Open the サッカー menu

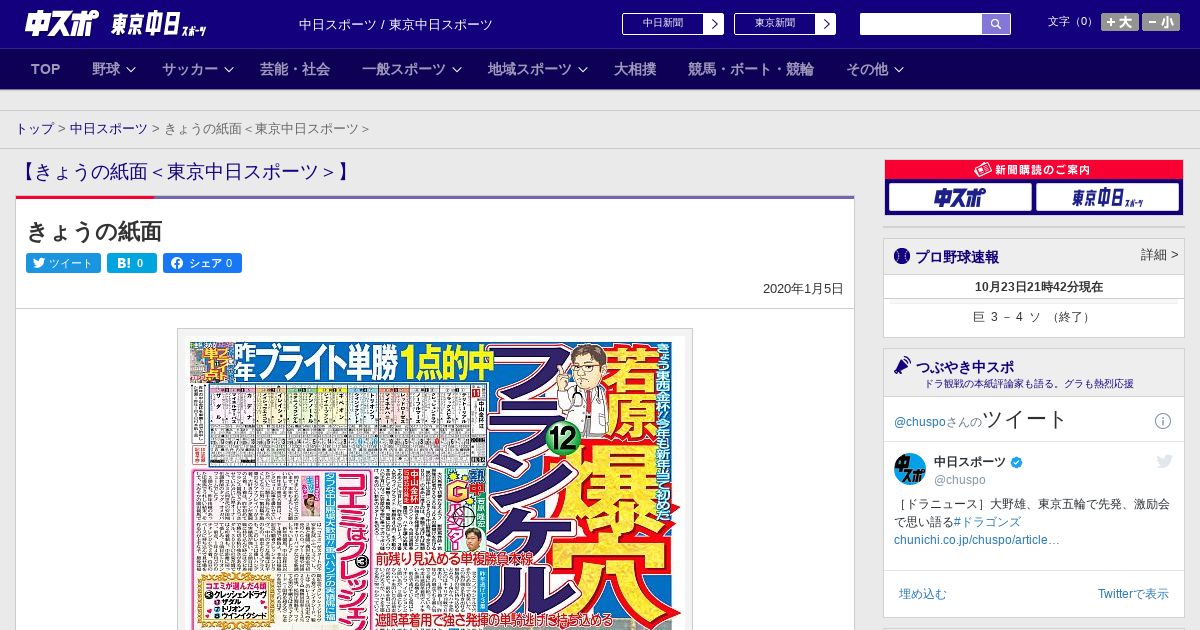tap(190, 69)
